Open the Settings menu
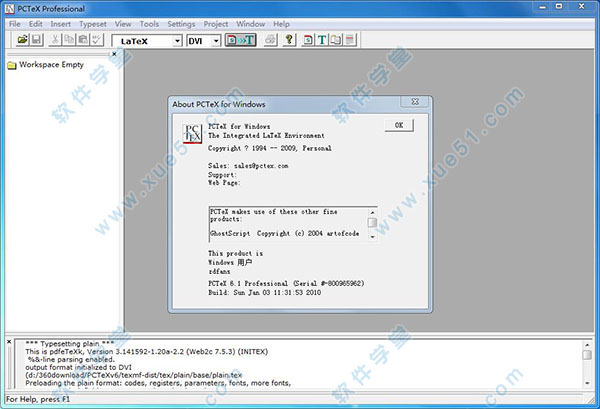600x409 pixels. (181, 24)
